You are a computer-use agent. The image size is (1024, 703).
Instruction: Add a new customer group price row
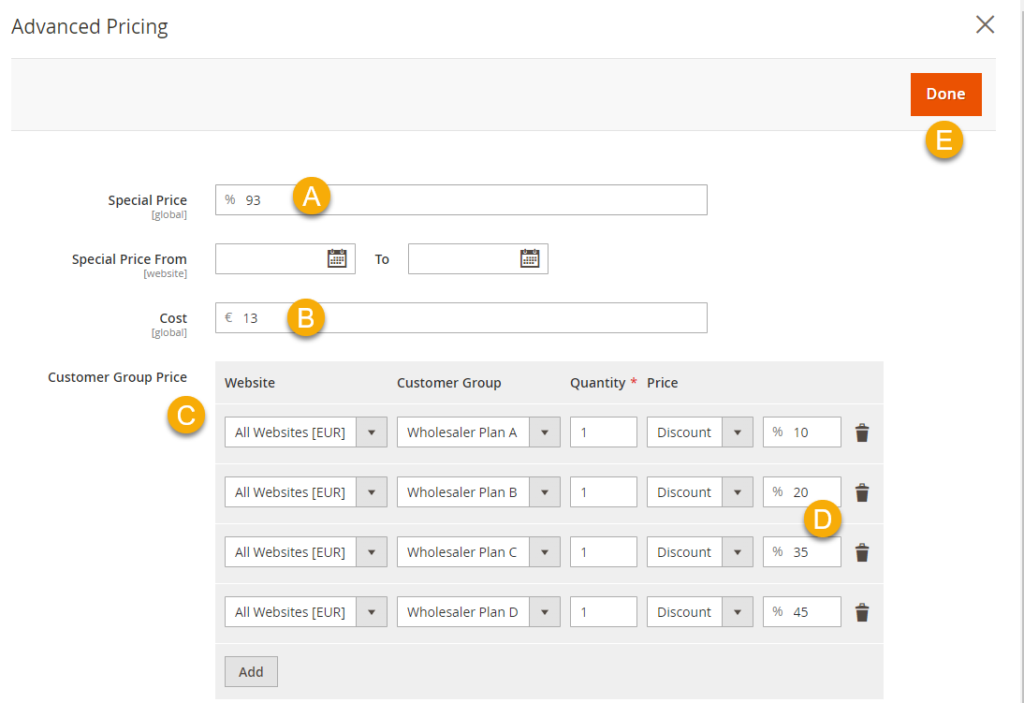251,672
